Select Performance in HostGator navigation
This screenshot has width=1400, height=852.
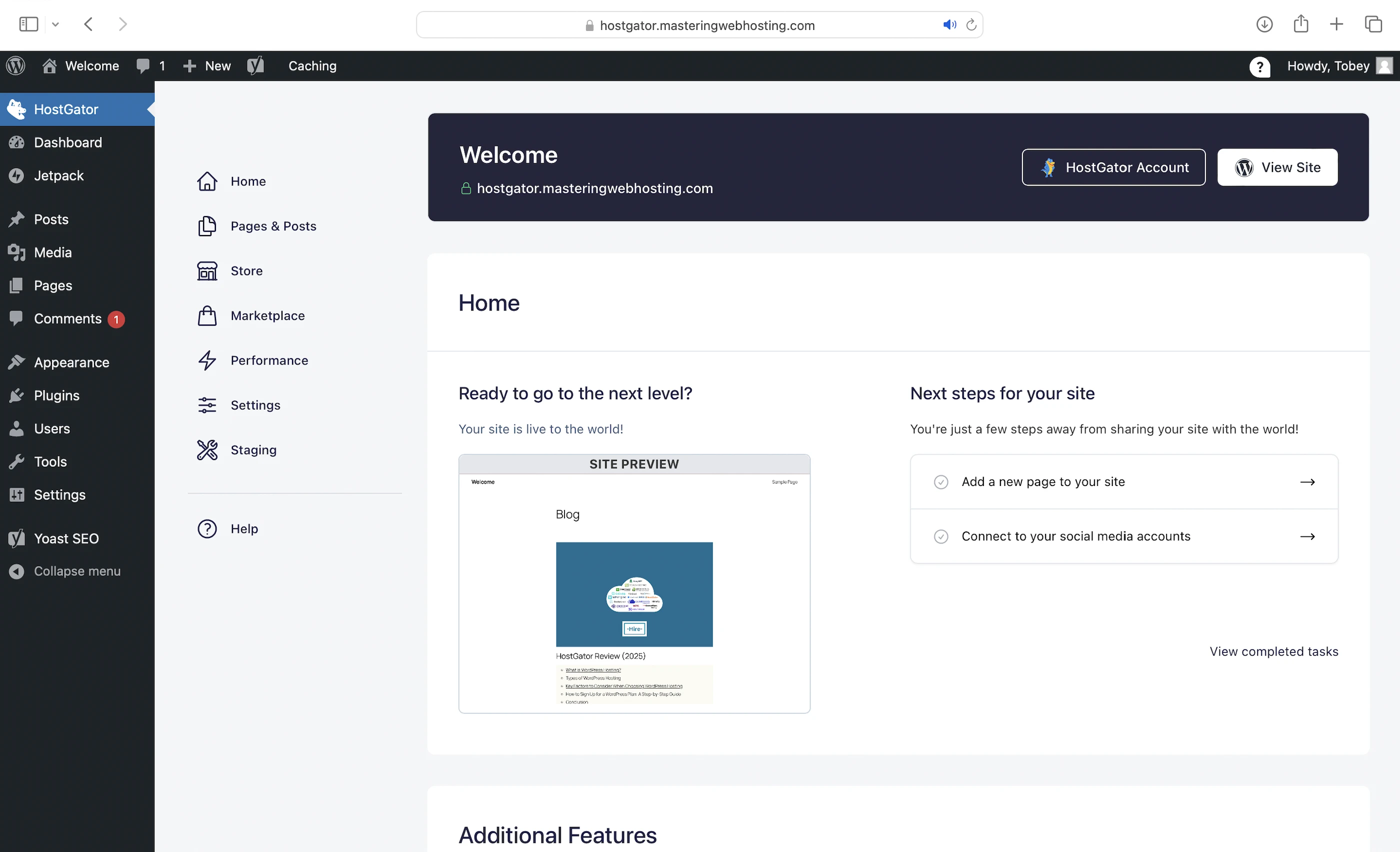point(269,360)
